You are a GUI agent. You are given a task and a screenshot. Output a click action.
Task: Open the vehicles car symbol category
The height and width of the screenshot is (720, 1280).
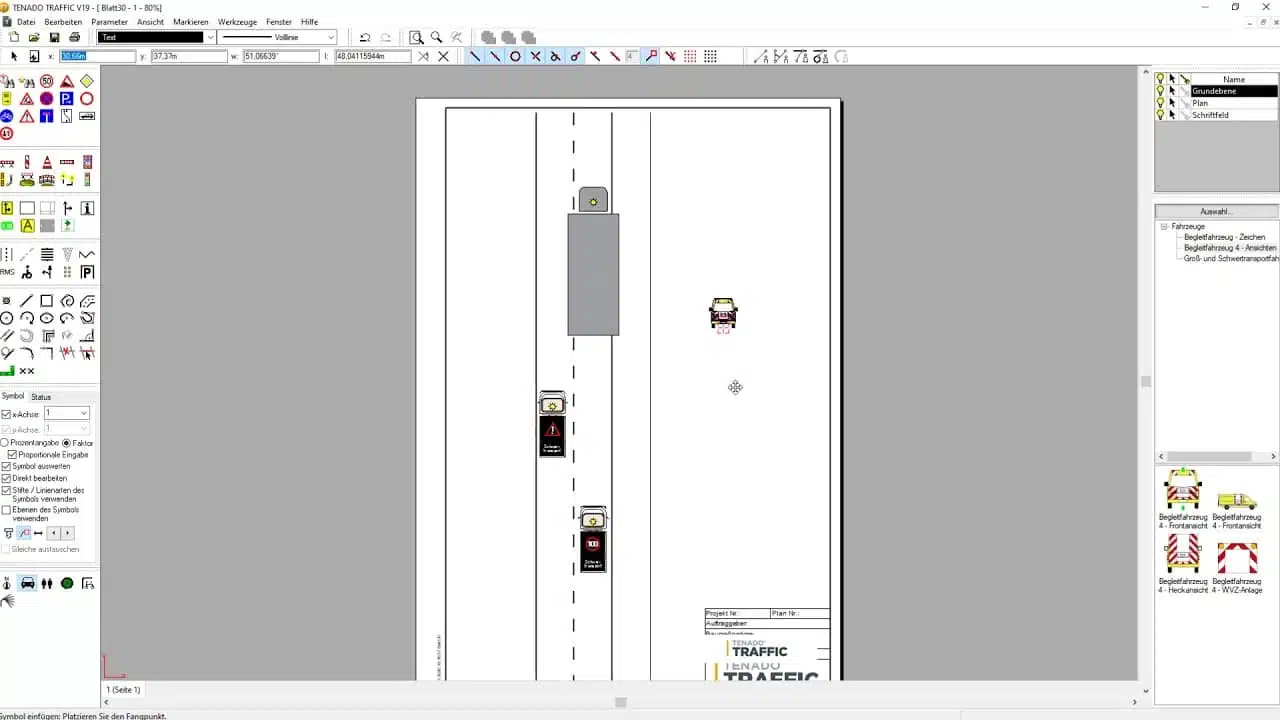coord(28,583)
